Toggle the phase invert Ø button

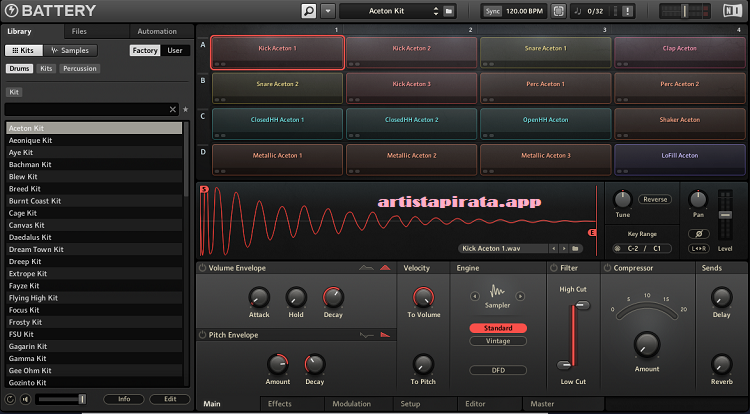point(698,234)
